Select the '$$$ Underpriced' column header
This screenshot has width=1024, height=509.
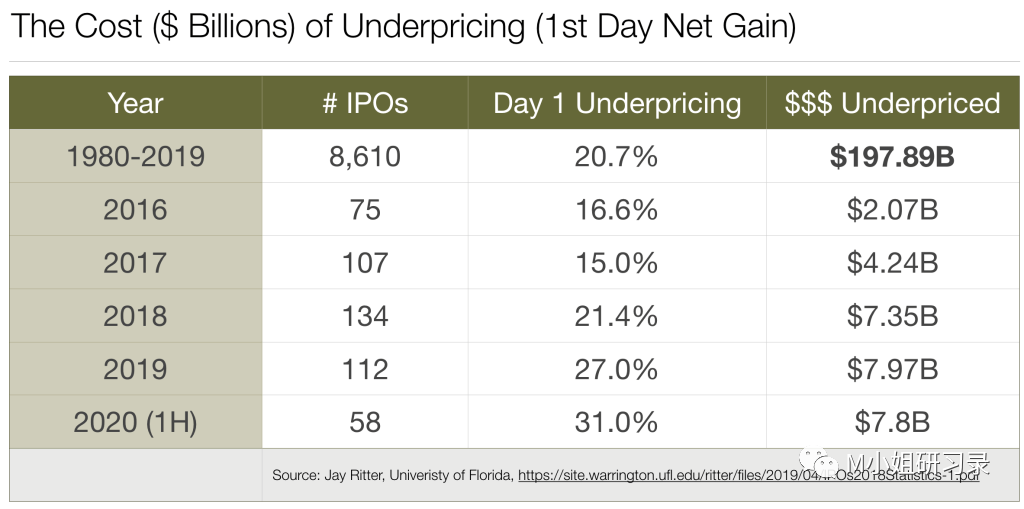892,103
